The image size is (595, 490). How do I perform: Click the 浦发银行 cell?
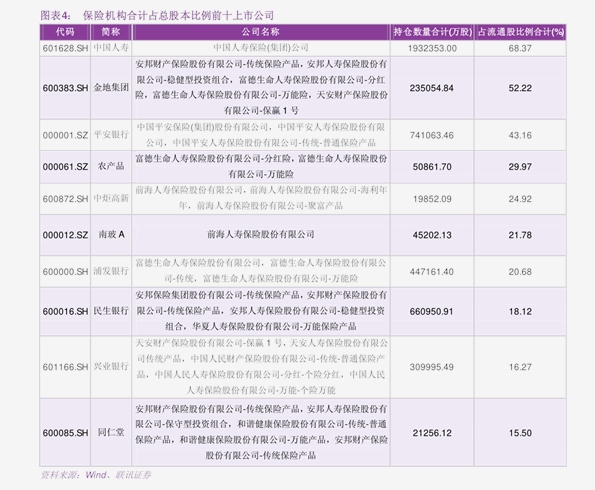click(x=111, y=271)
